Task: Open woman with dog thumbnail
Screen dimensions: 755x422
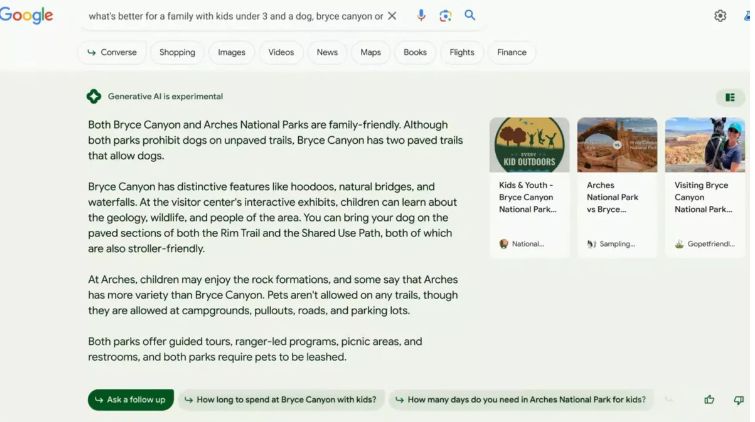Action: pos(705,145)
